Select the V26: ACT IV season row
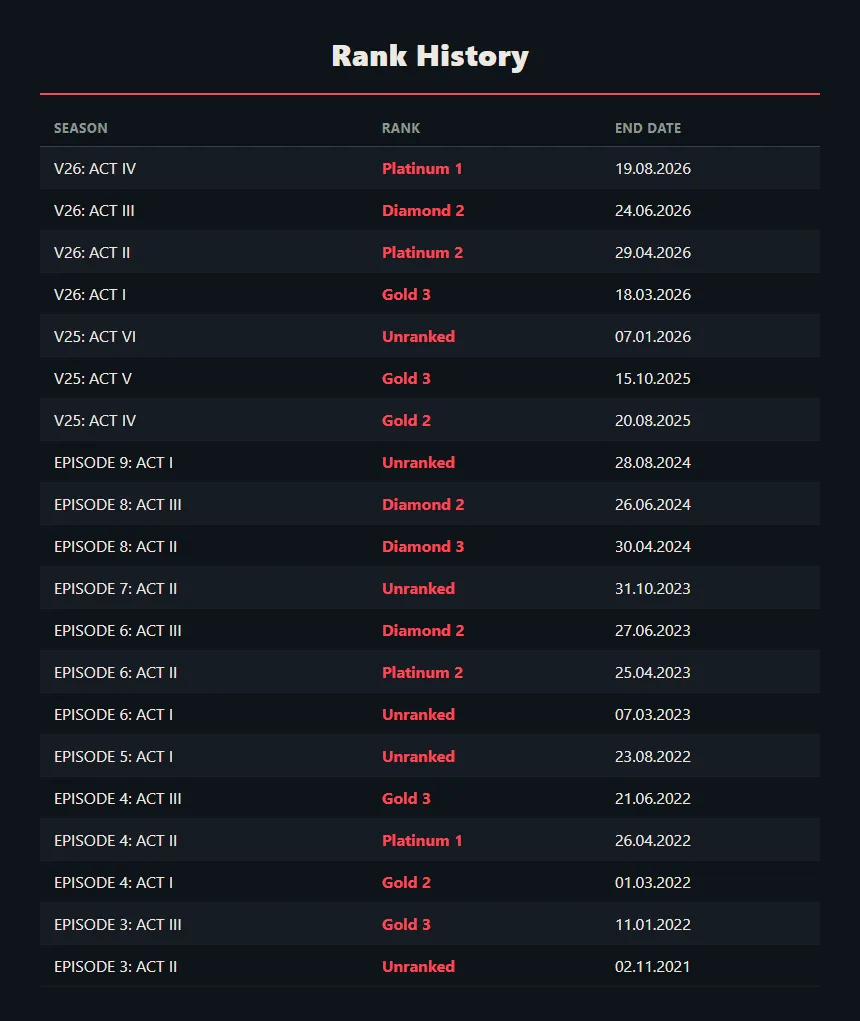 click(430, 169)
